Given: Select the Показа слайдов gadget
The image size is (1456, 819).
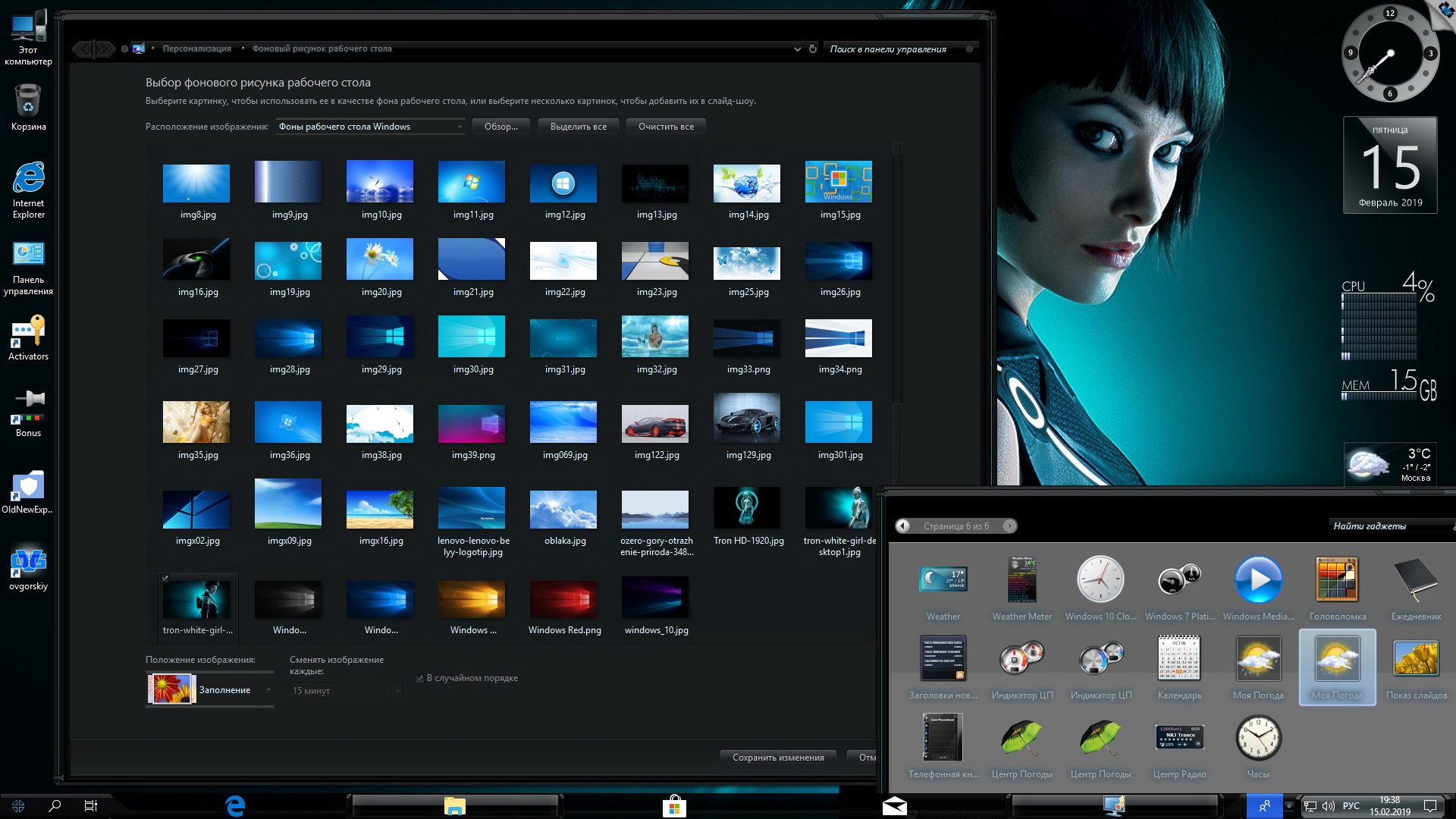Looking at the screenshot, I should pyautogui.click(x=1417, y=658).
